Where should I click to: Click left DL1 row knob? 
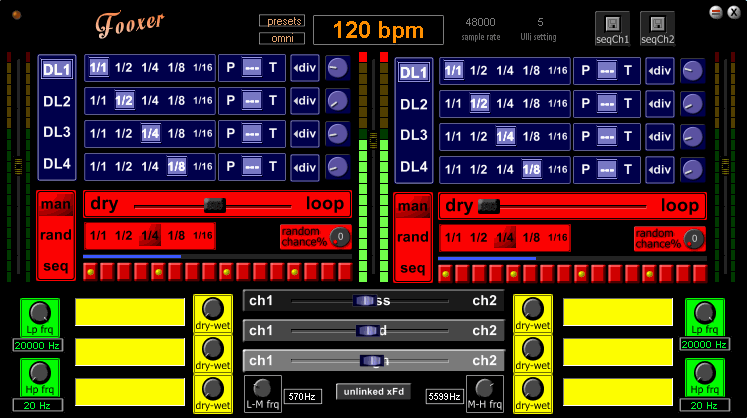(x=337, y=68)
